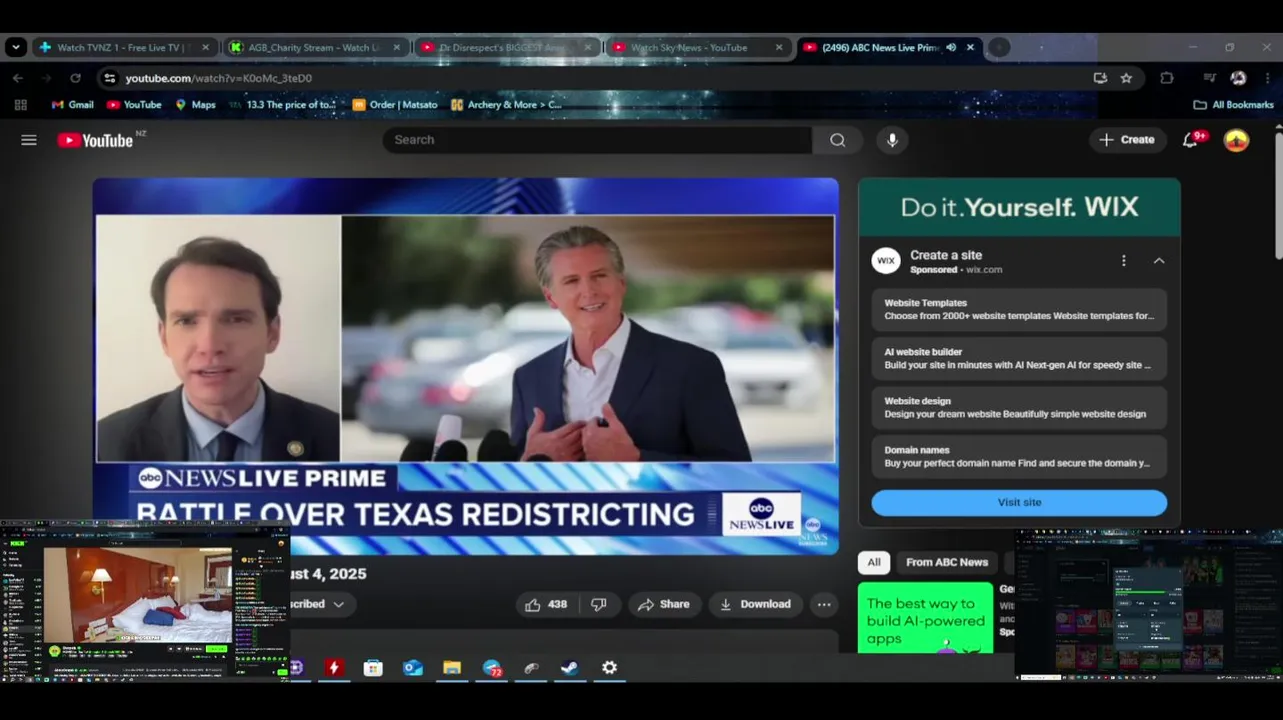Viewport: 1283px width, 720px height.
Task: Open Domain names ad link
Action: [1019, 456]
